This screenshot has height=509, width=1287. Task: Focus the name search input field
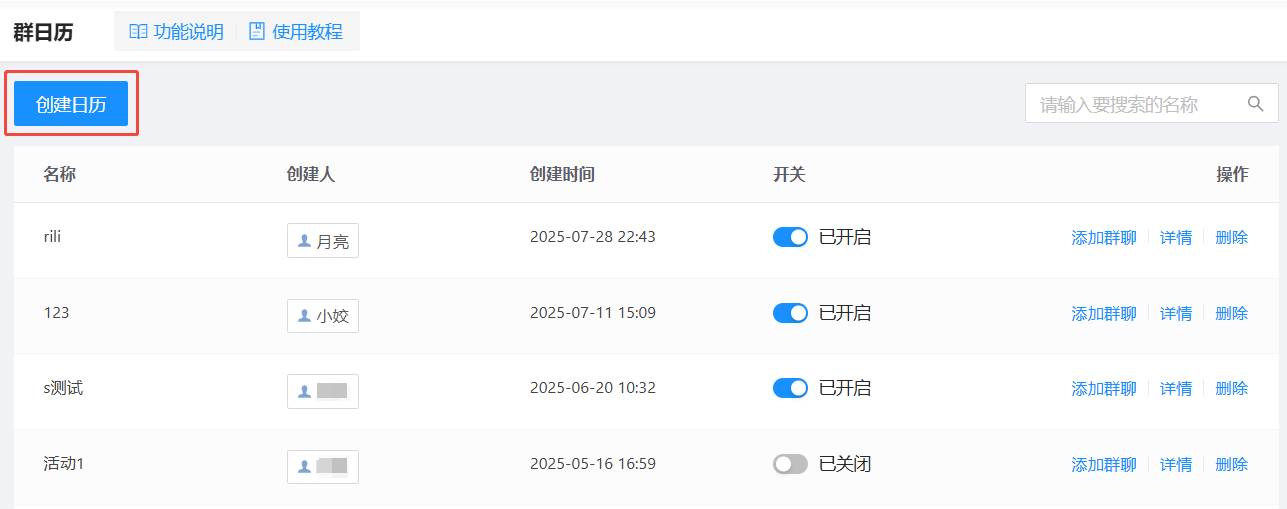click(1152, 104)
